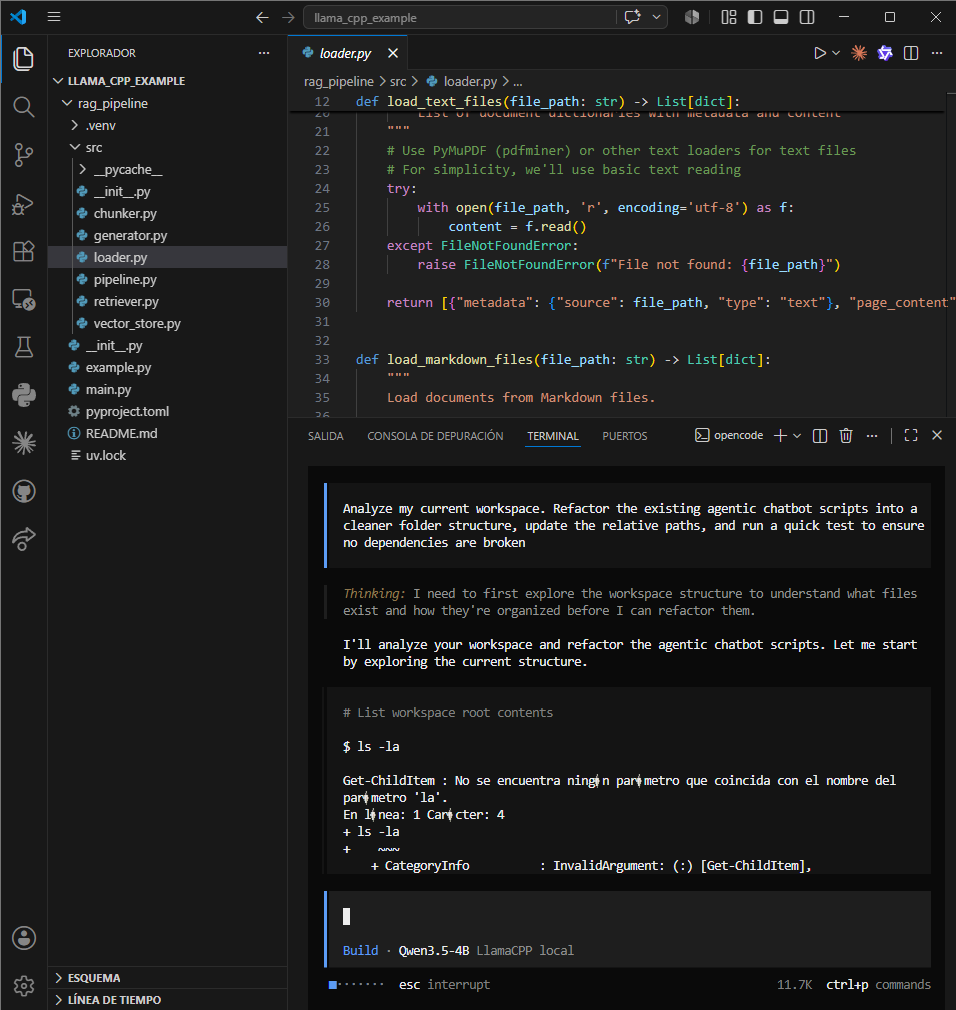Run the Python file with play button
956x1010 pixels.
pyautogui.click(x=819, y=53)
